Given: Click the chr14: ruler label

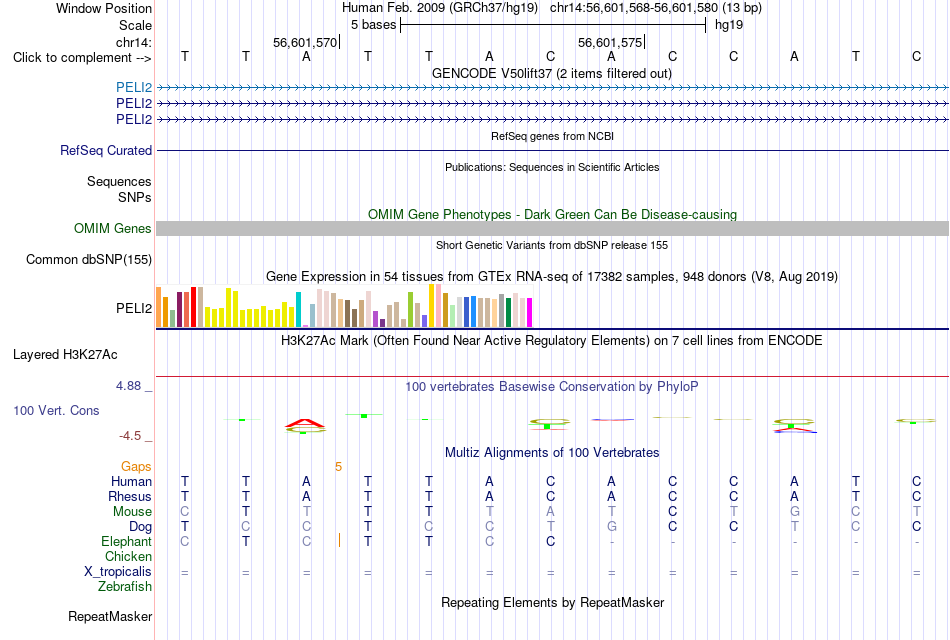Looking at the screenshot, I should [x=134, y=42].
